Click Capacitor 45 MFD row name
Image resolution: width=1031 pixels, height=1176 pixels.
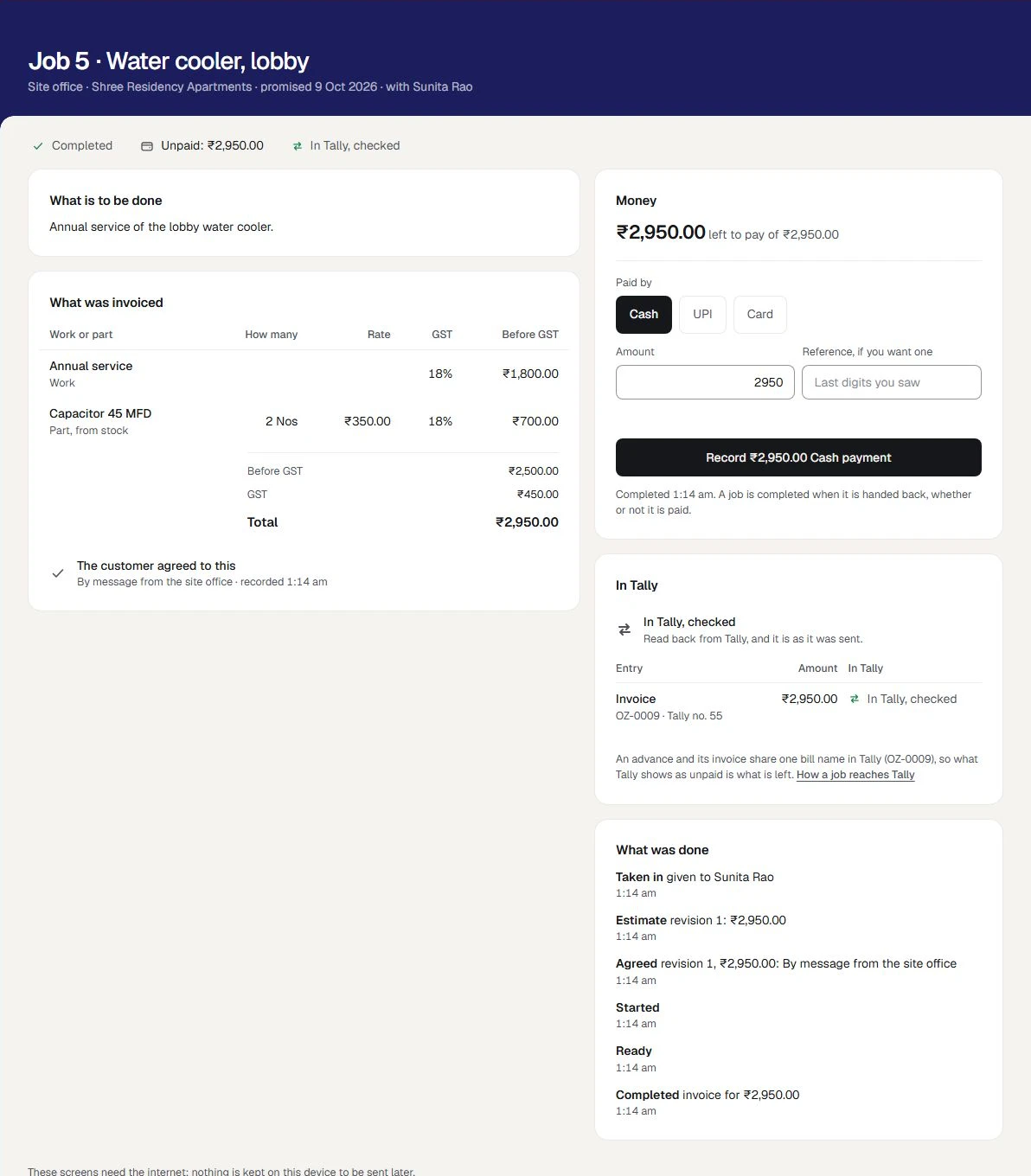click(x=100, y=413)
